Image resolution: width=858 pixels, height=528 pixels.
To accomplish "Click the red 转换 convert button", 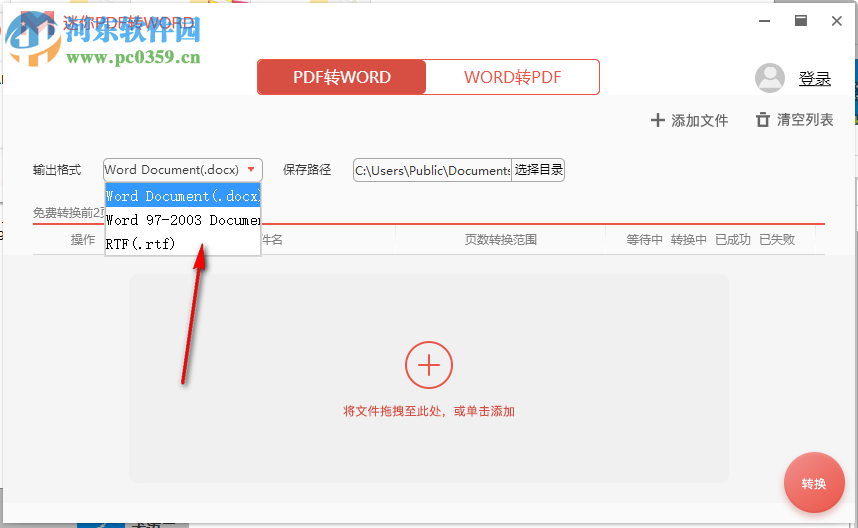I will point(814,483).
